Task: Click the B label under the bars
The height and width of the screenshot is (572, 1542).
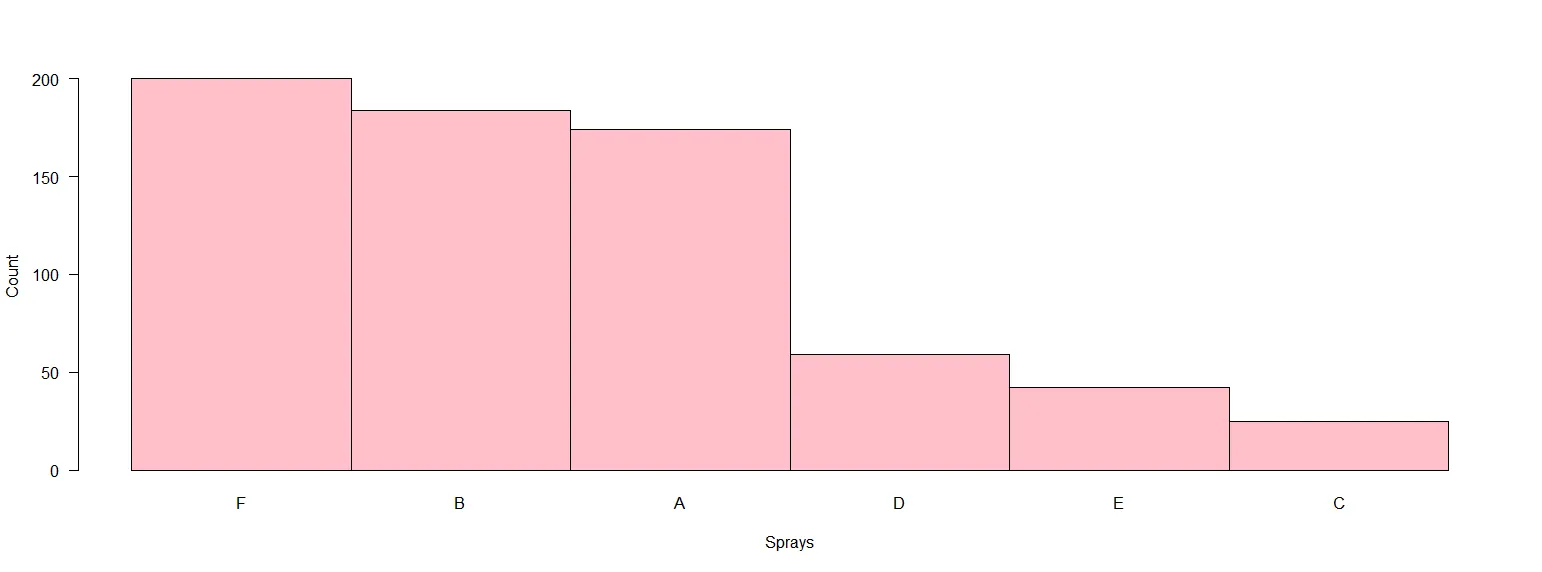Action: point(459,504)
